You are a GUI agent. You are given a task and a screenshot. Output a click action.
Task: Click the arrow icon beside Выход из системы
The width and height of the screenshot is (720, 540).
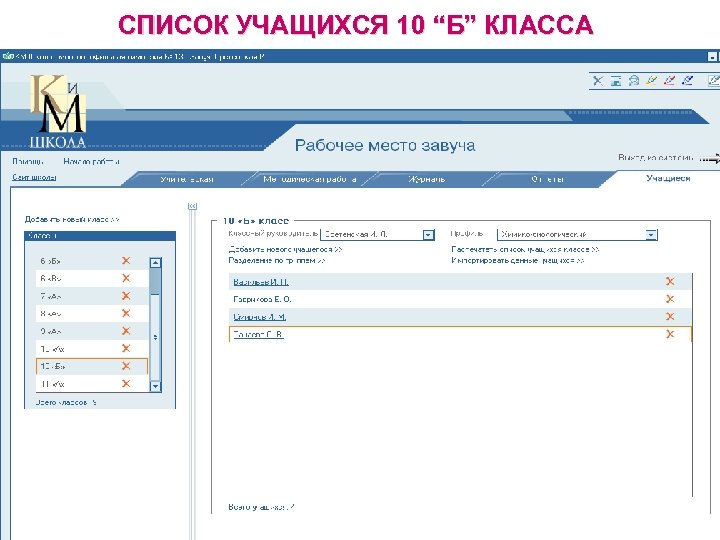pyautogui.click(x=709, y=159)
